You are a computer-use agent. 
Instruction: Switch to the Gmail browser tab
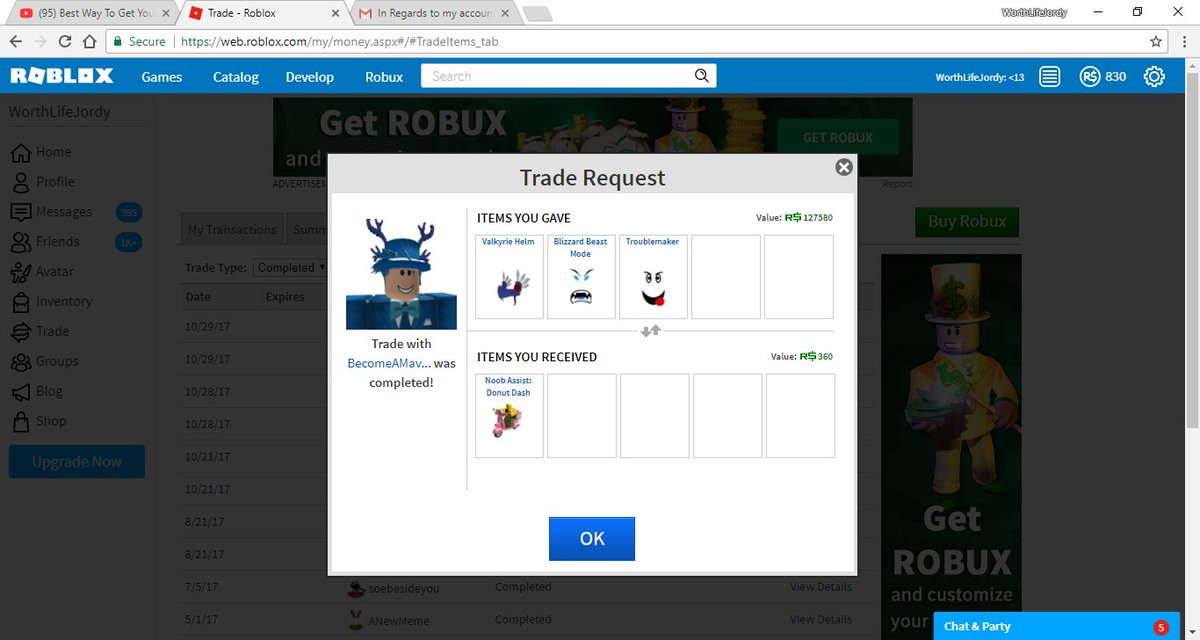[432, 13]
